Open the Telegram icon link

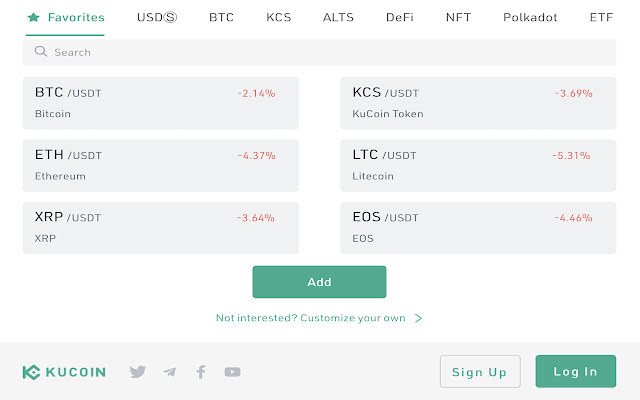pyautogui.click(x=170, y=372)
